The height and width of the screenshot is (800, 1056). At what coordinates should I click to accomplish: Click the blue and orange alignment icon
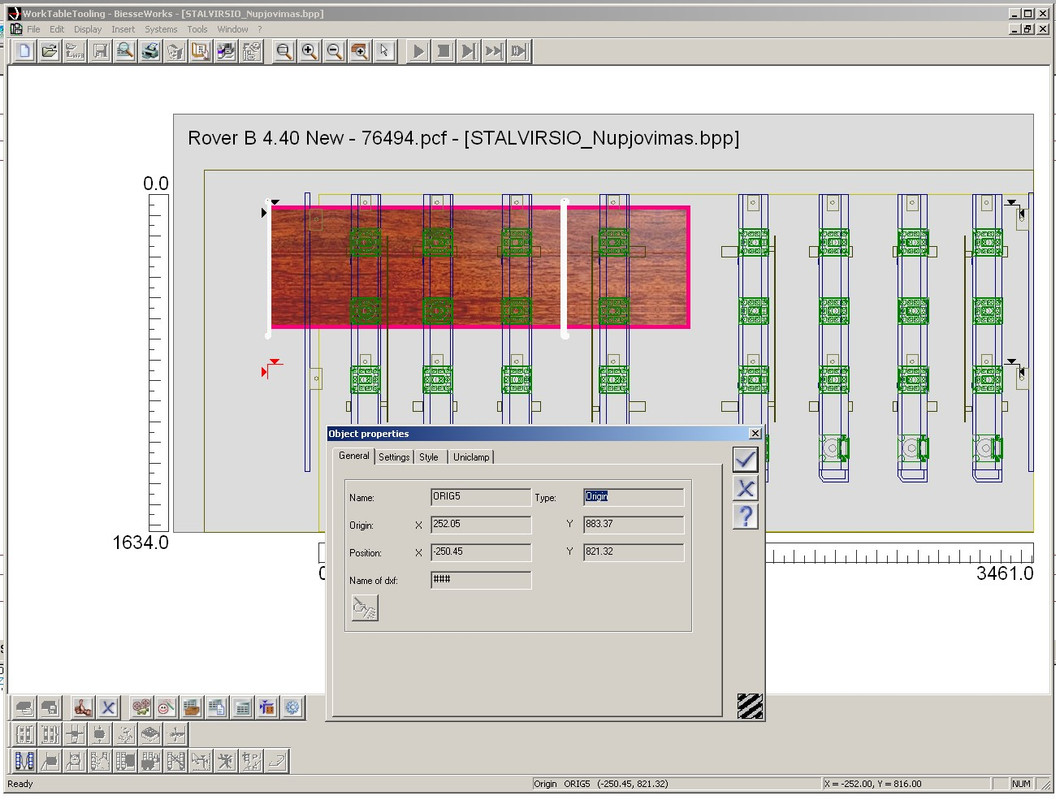[267, 708]
